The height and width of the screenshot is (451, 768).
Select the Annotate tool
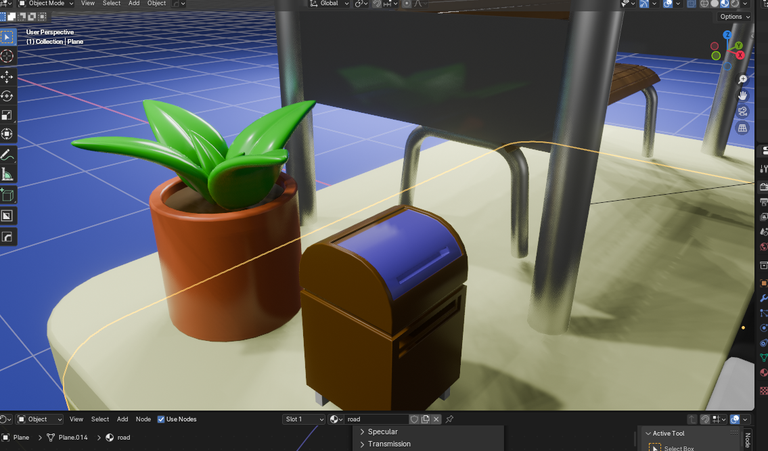[x=8, y=155]
